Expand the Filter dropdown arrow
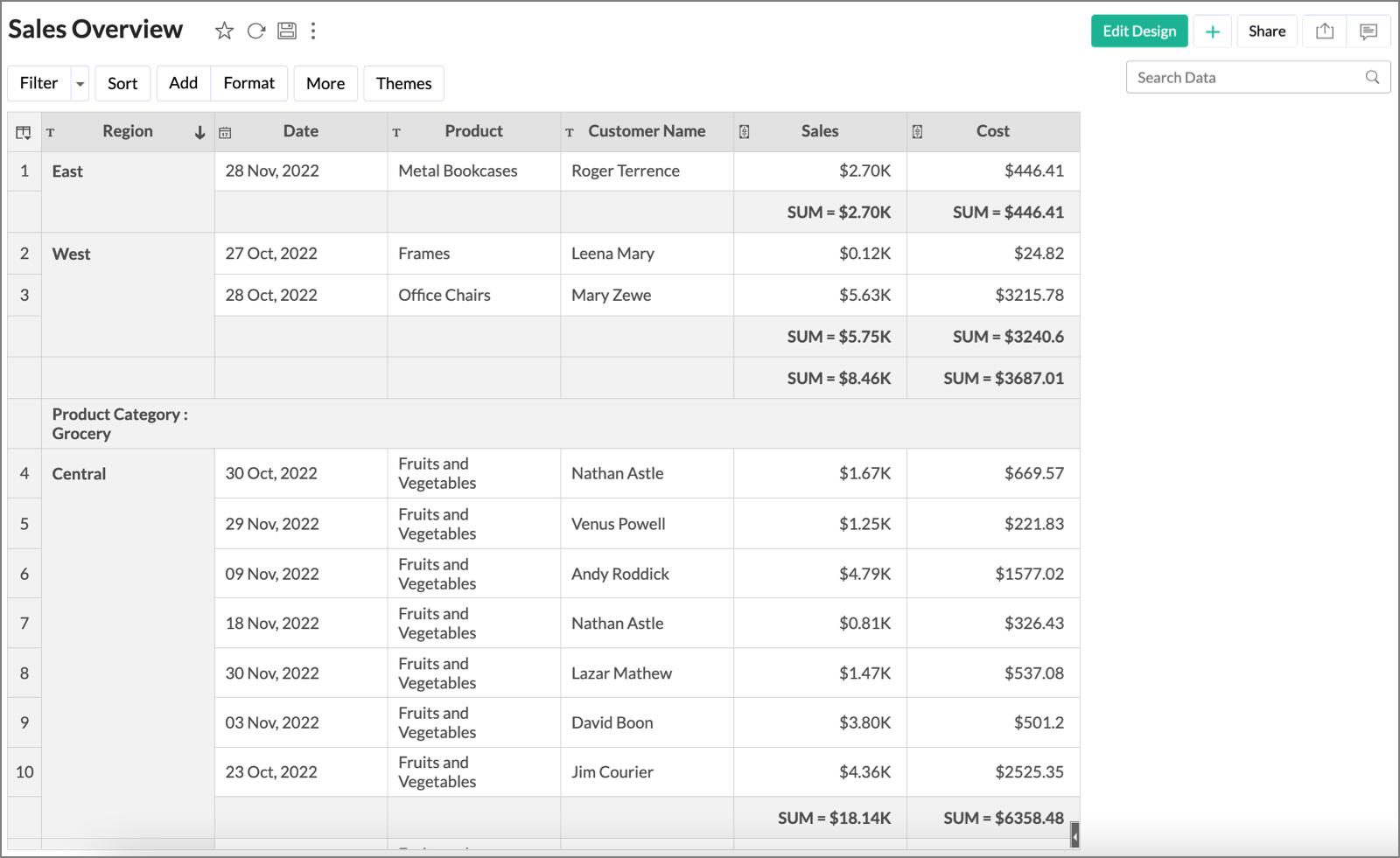 tap(80, 84)
